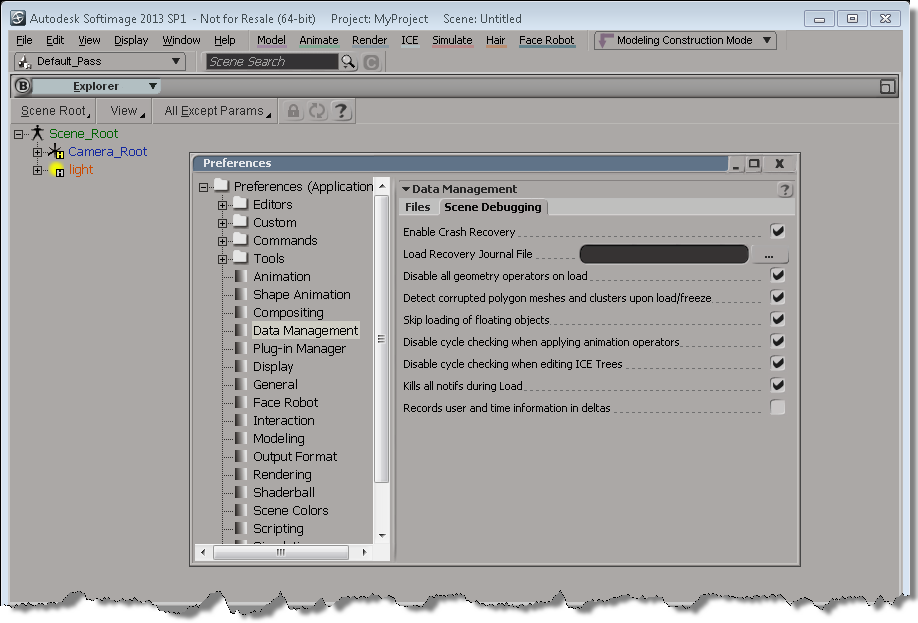Click the lock icon in Explorer toolbar
Viewport: 918px width, 623px height.
[294, 111]
